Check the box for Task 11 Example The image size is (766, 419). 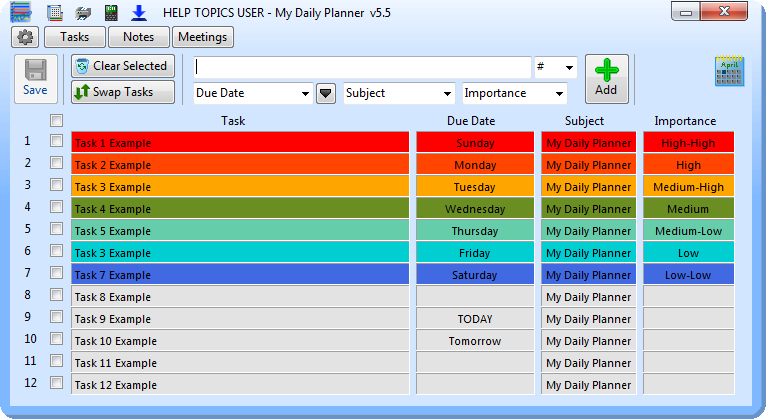tap(57, 360)
